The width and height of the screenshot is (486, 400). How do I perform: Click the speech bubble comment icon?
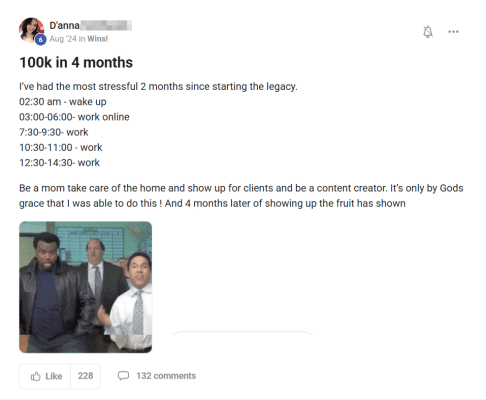pos(123,376)
